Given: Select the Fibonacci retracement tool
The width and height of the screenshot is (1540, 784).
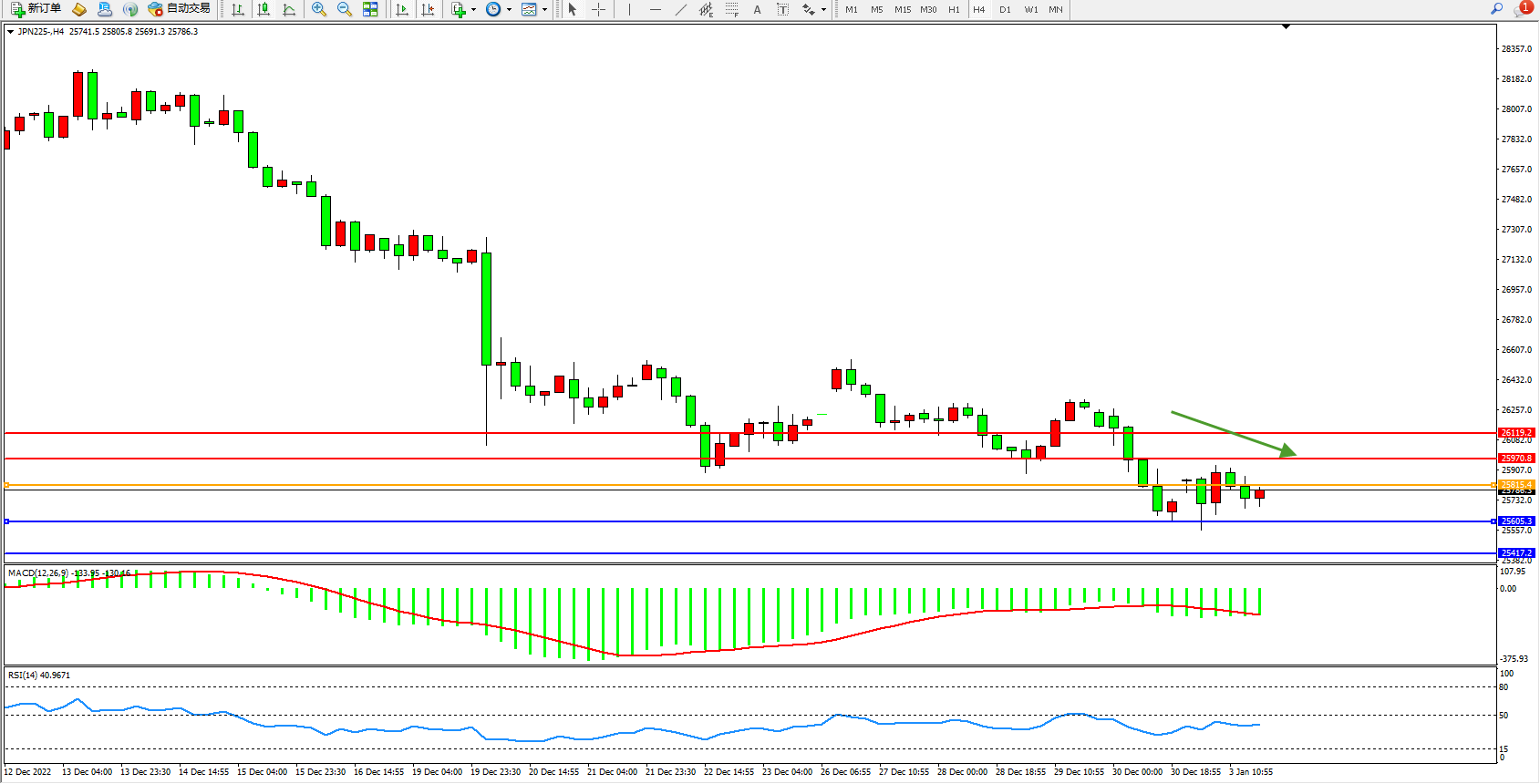Looking at the screenshot, I should click(731, 9).
